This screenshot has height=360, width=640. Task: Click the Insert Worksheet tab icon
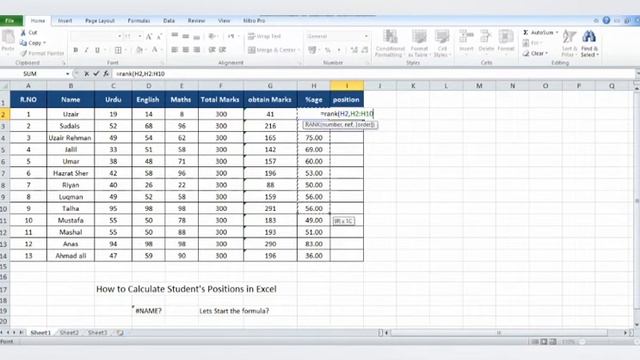click(120, 333)
